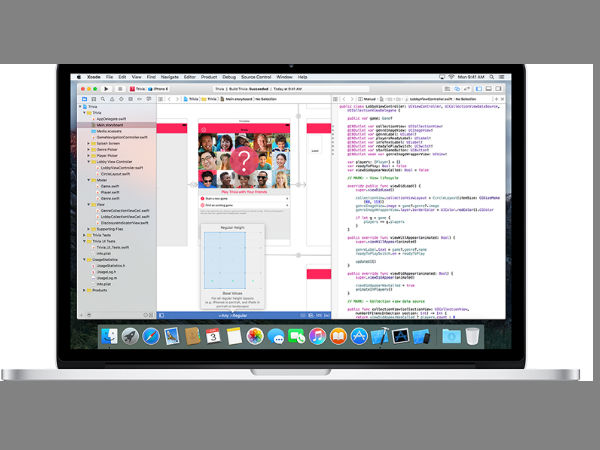
Task: Open Safari from the Dock
Action: (x=151, y=337)
